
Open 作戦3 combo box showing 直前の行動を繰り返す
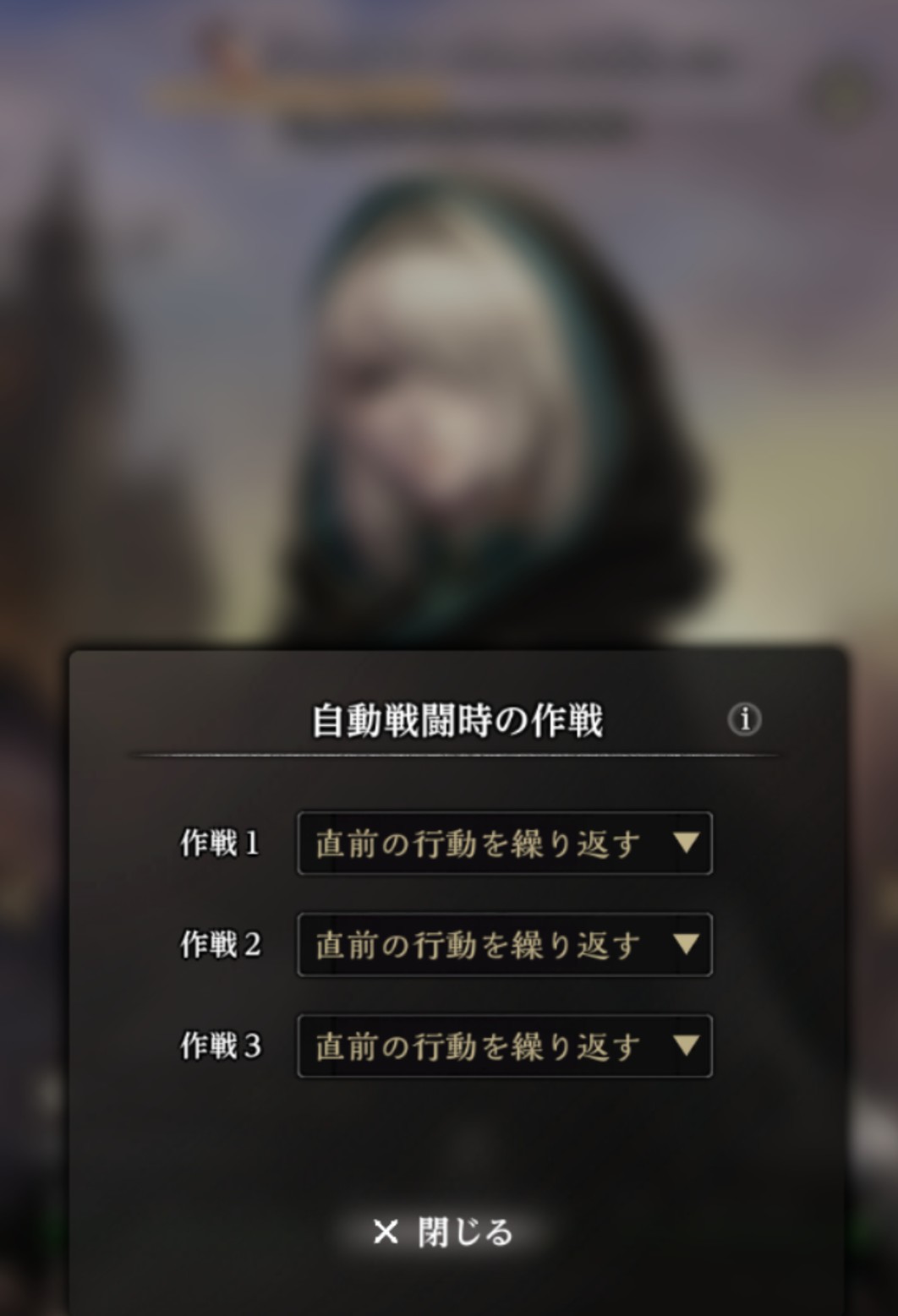tap(504, 1046)
